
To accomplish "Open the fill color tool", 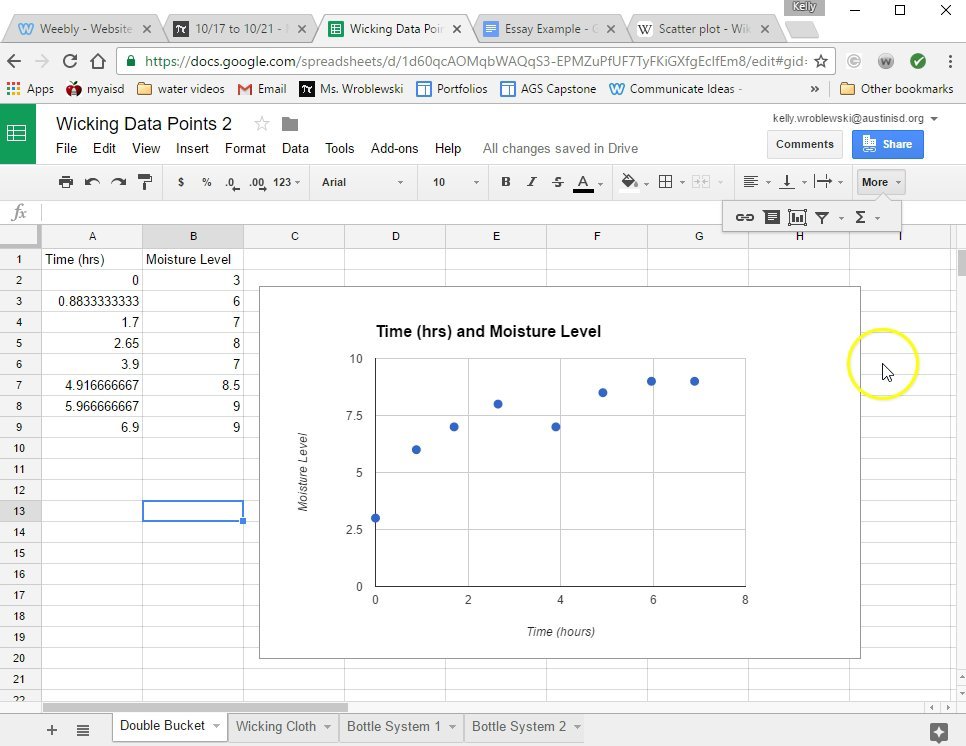I will pyautogui.click(x=630, y=181).
